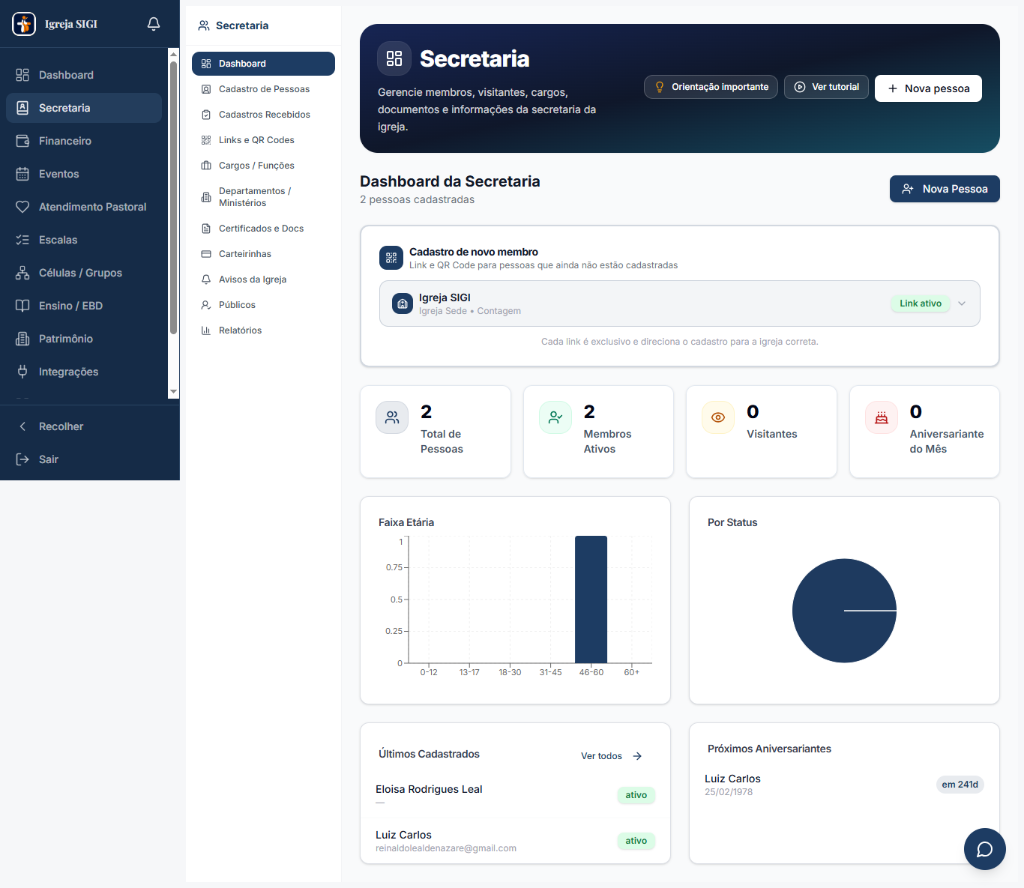Open Carteirinhas submenu item
This screenshot has height=888, width=1024.
click(x=263, y=254)
